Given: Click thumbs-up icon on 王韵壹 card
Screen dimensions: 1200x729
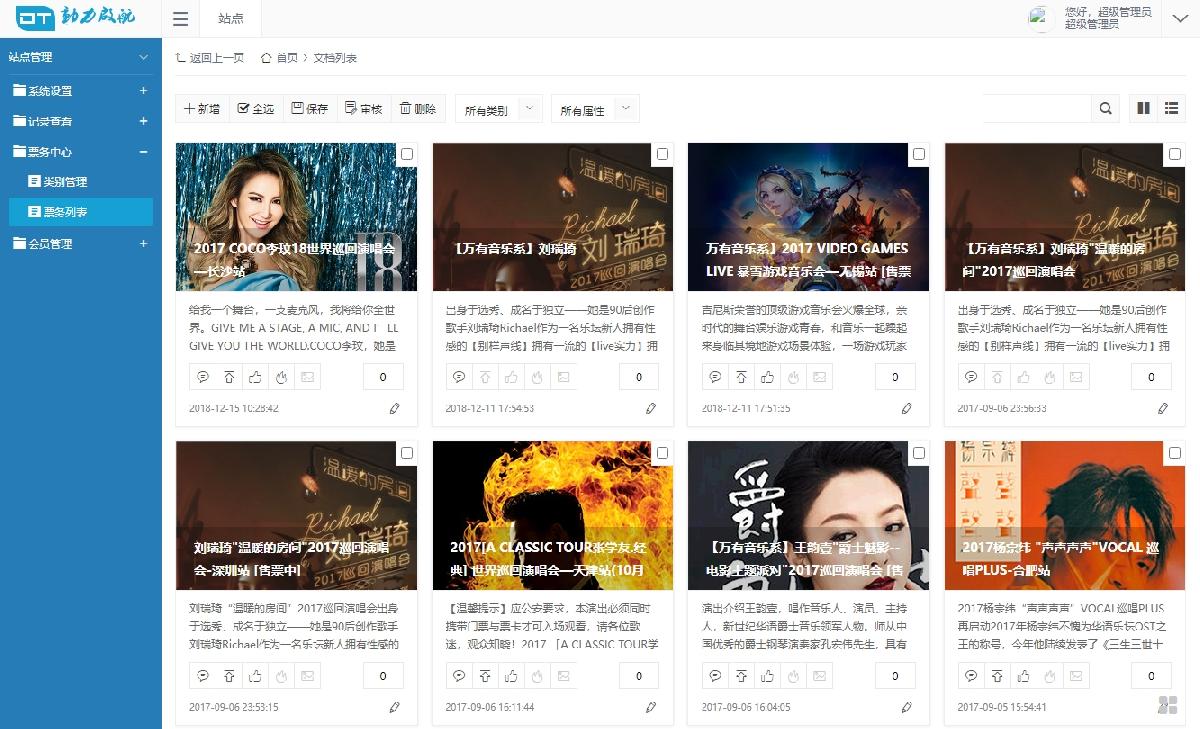Looking at the screenshot, I should tap(767, 676).
